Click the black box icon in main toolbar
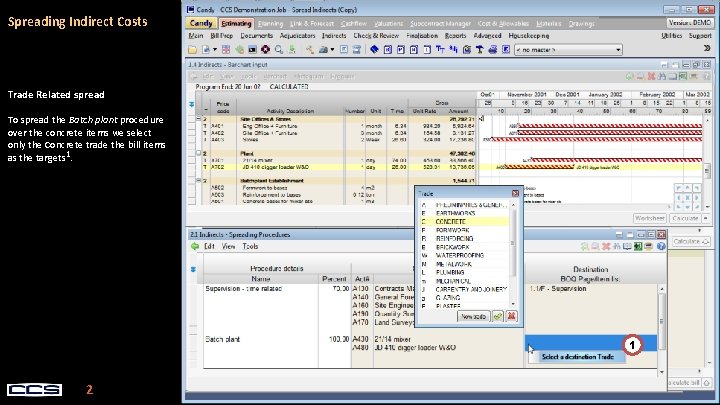 (x=252, y=50)
